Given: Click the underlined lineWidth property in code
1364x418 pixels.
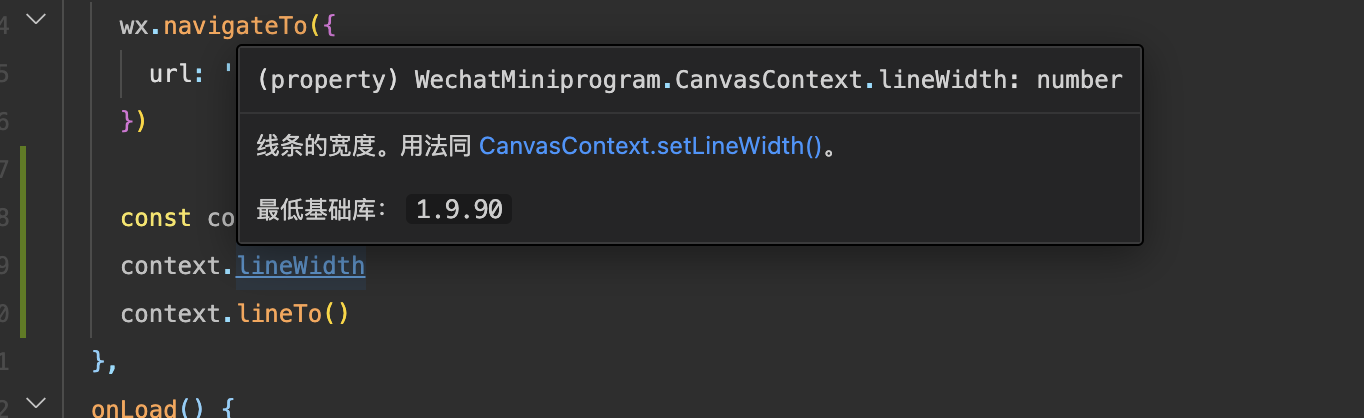Looking at the screenshot, I should tap(301, 266).
